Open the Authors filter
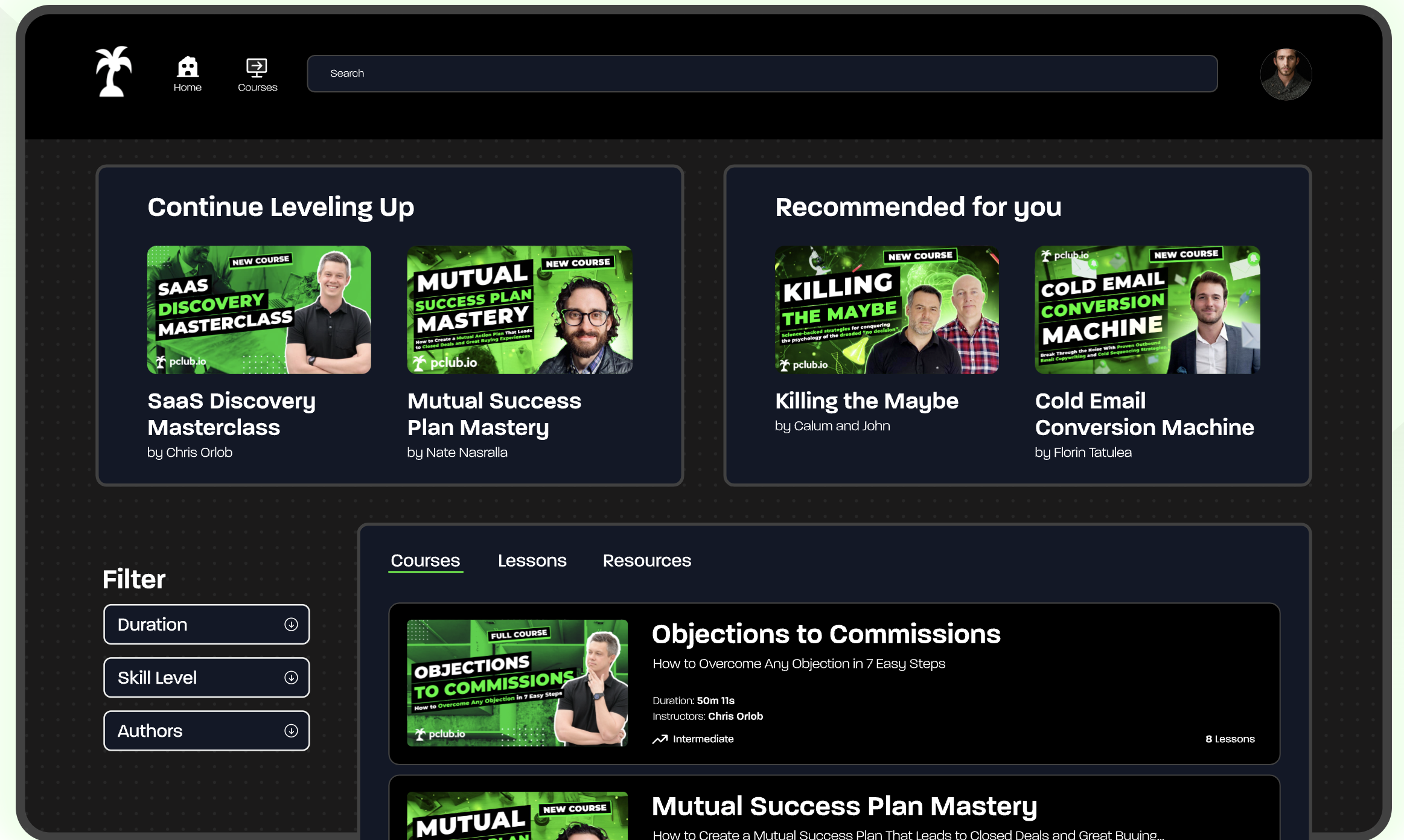Image resolution: width=1404 pixels, height=840 pixels. [x=206, y=731]
